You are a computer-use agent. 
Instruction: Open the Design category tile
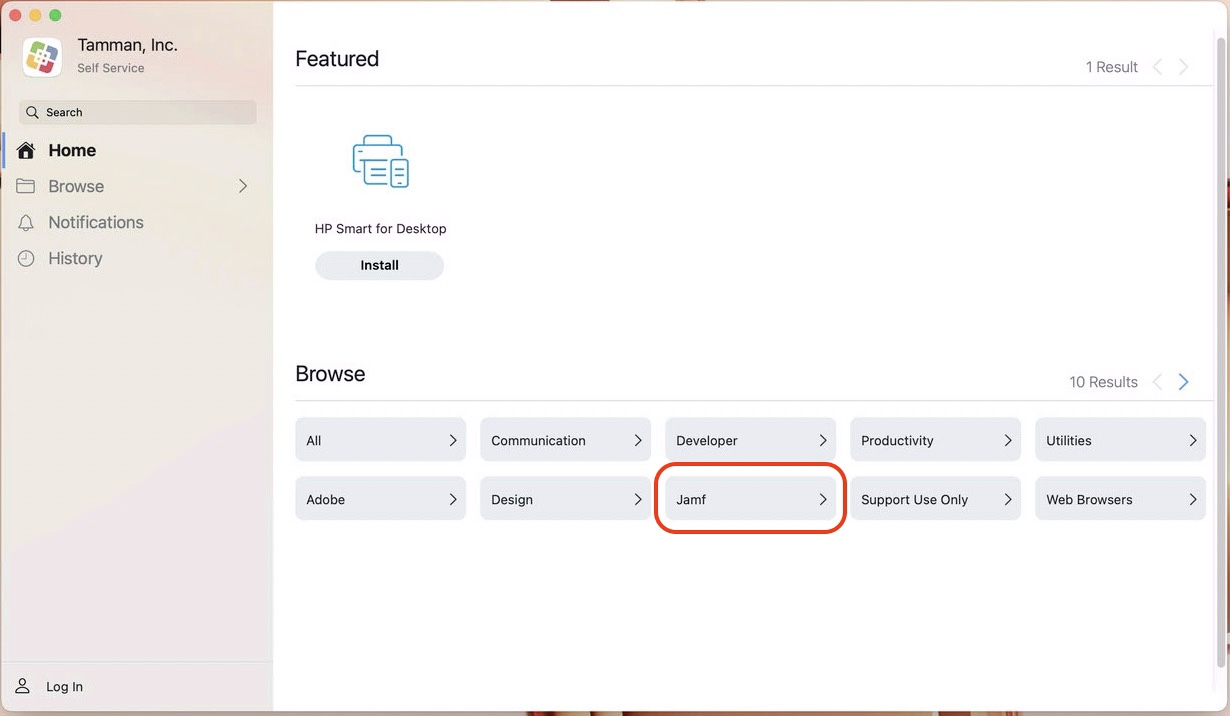pyautogui.click(x=566, y=499)
